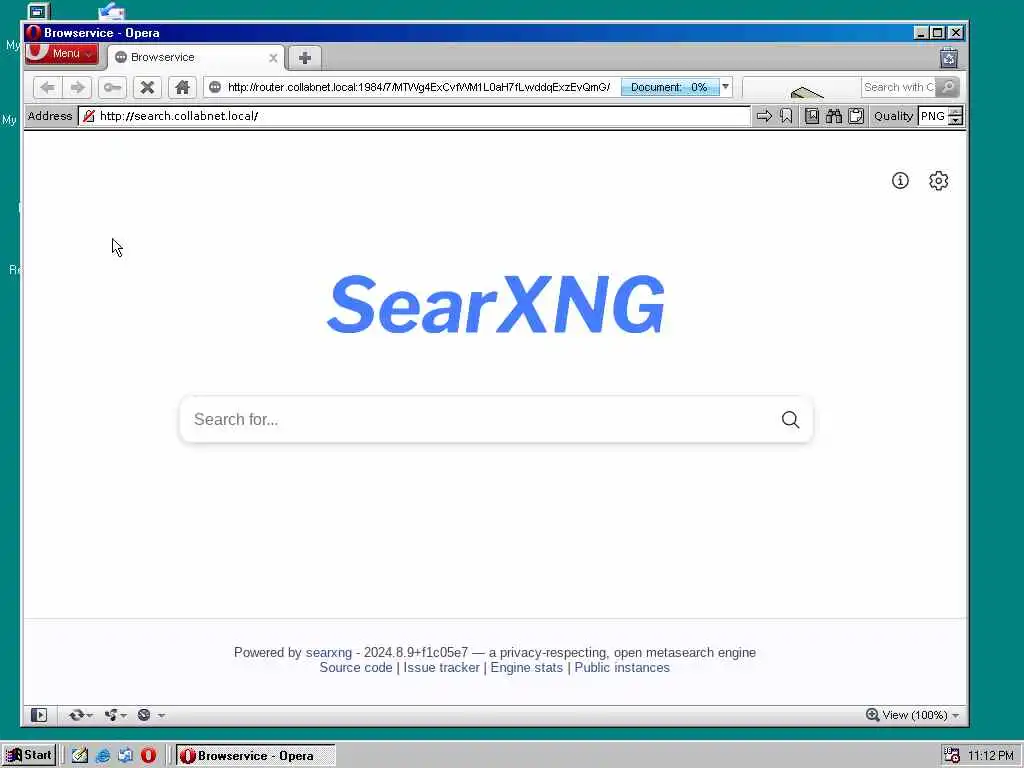Toggle the Opera side panel button
1024x768 pixels.
pyautogui.click(x=39, y=715)
